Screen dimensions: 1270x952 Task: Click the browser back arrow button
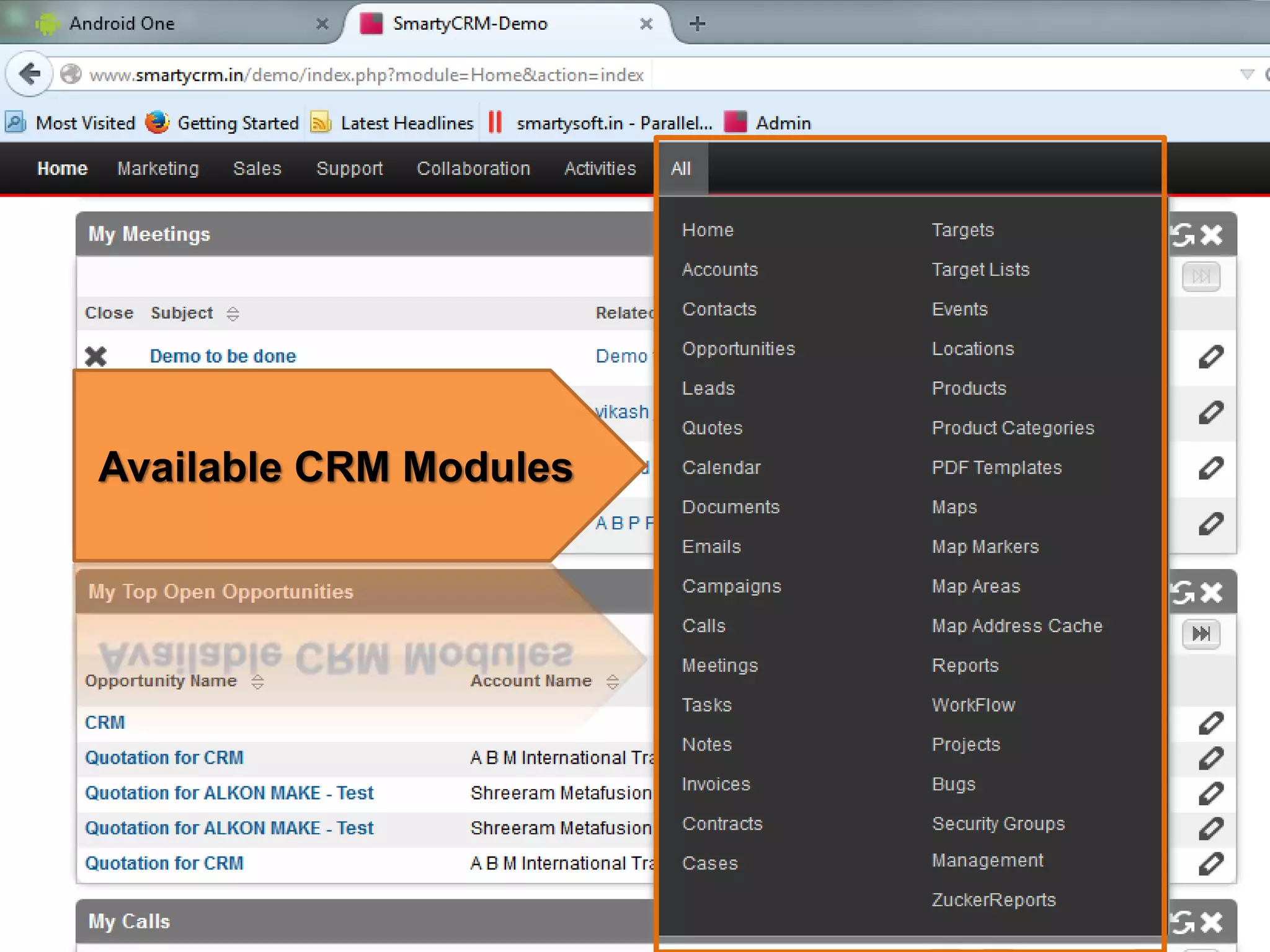pos(29,74)
